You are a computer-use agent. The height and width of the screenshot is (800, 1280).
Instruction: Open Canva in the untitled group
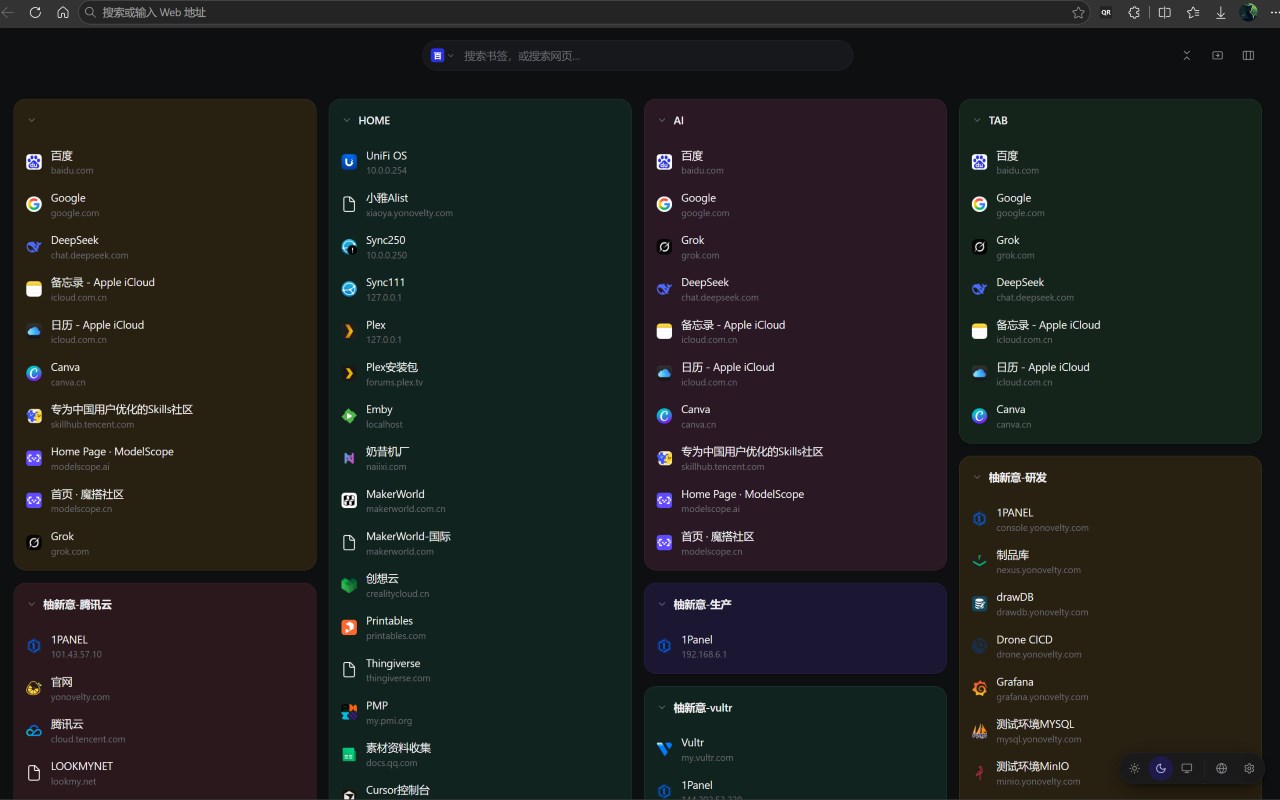pyautogui.click(x=165, y=374)
